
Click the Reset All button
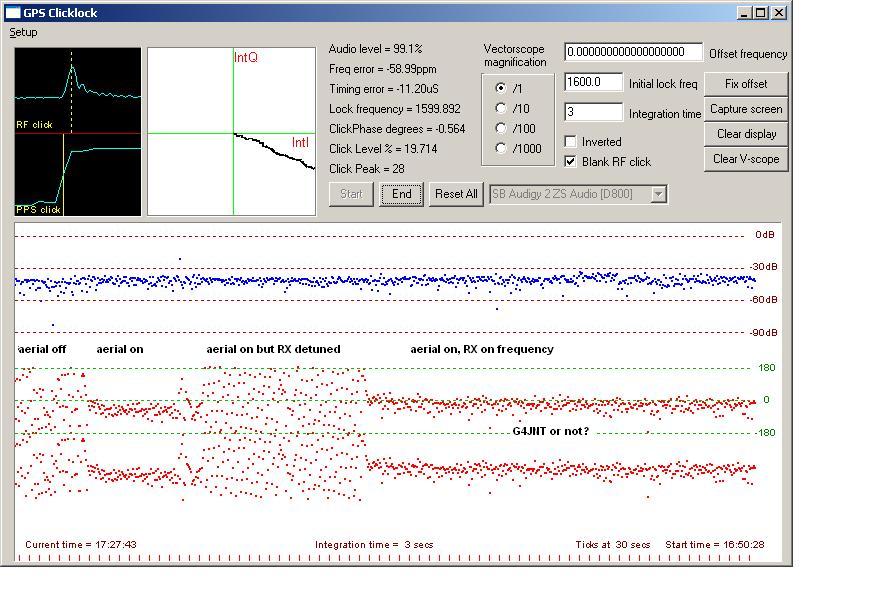click(456, 194)
